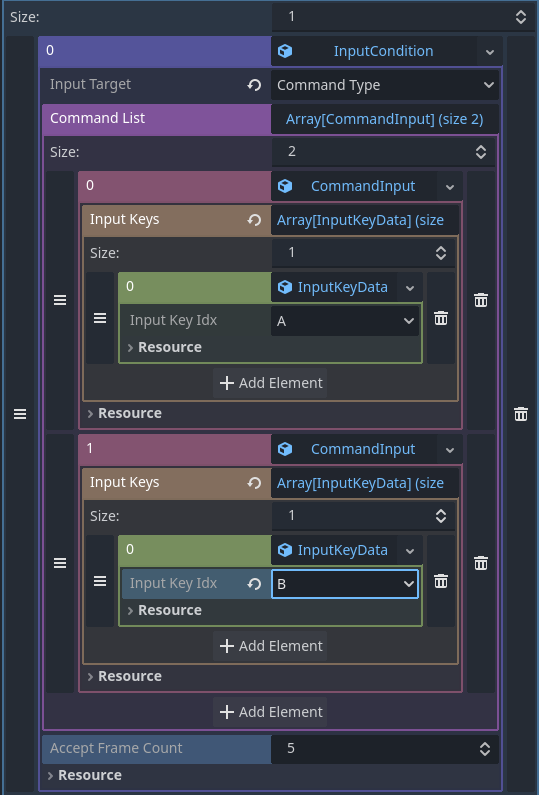539x795 pixels.
Task: Reset the Input Key Idx property set to B
Action: point(254,584)
